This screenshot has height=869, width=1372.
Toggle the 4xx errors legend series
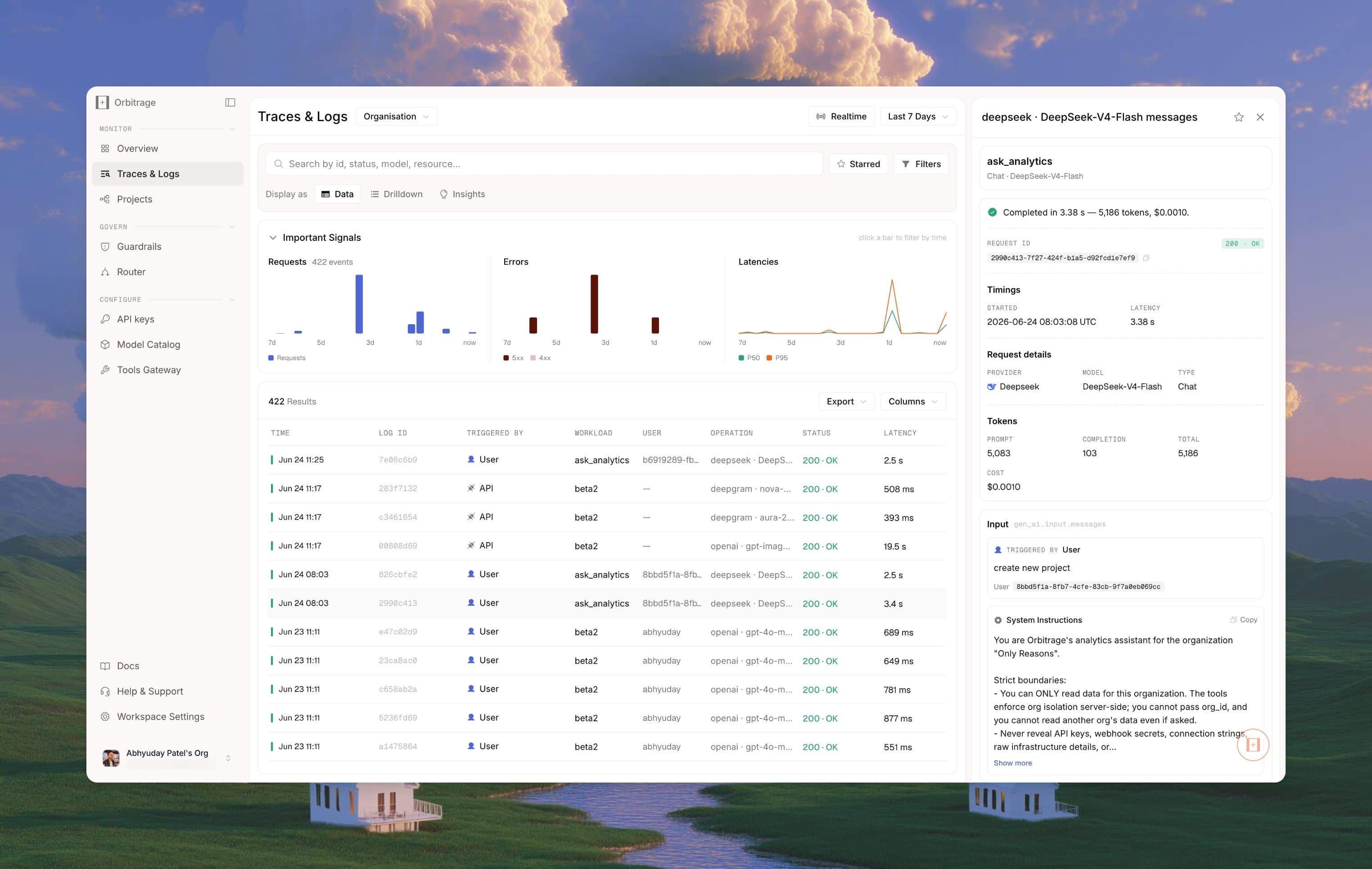click(540, 358)
